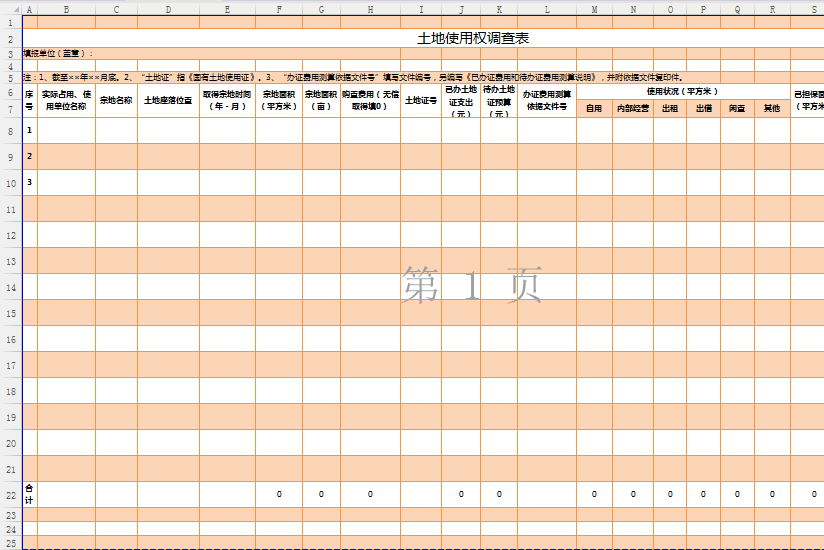
Task: Select column B header
Action: point(66,10)
